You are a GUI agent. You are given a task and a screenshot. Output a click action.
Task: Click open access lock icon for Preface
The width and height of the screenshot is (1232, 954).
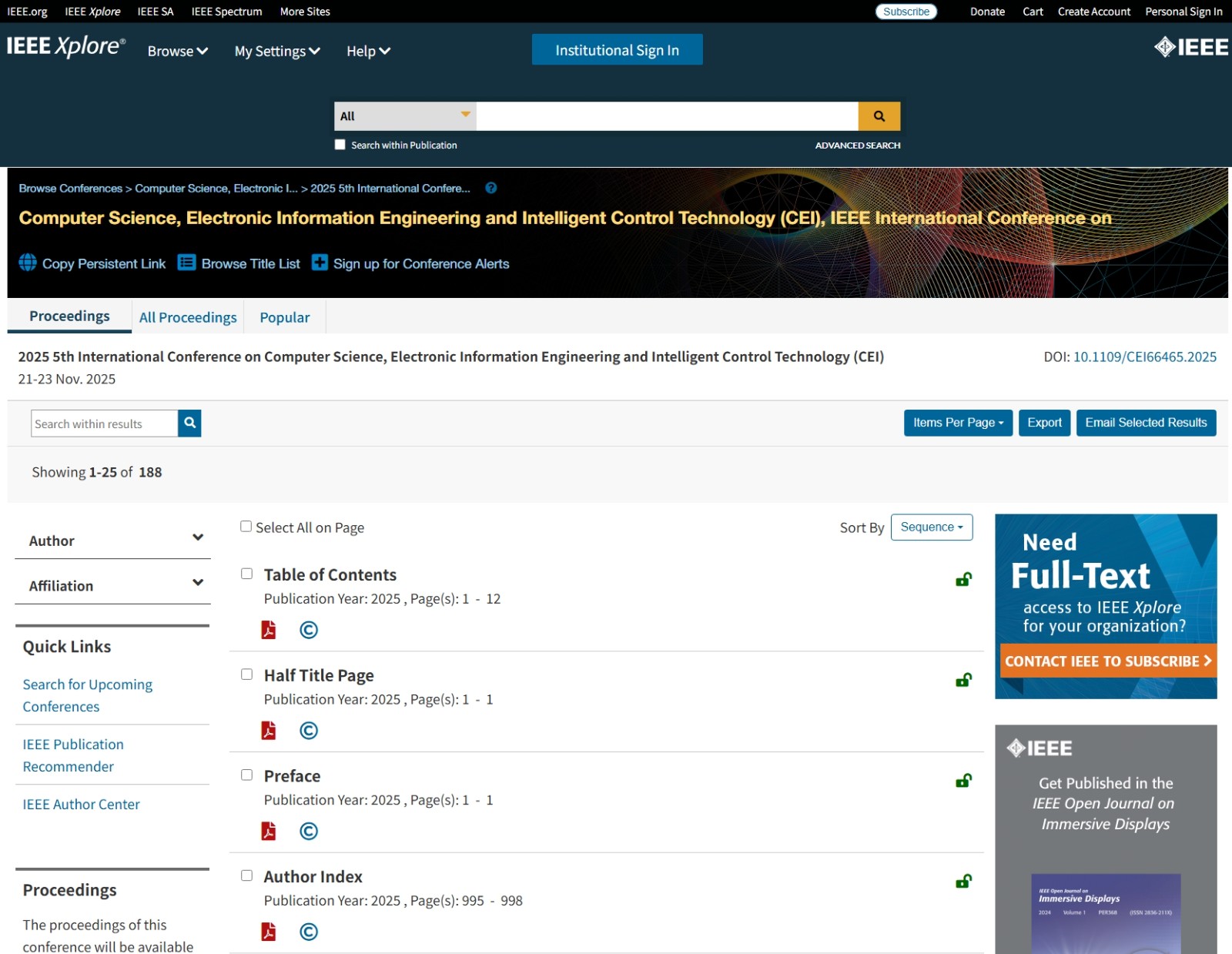[x=963, y=781]
